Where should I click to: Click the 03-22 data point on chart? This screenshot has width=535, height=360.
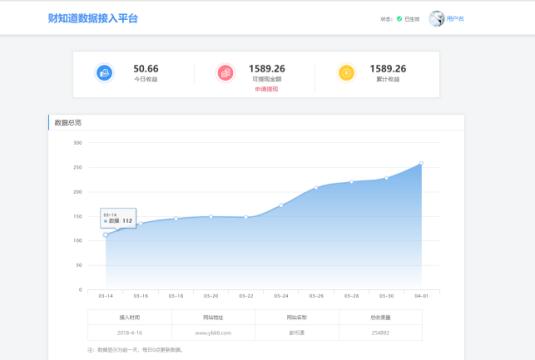pyautogui.click(x=246, y=217)
